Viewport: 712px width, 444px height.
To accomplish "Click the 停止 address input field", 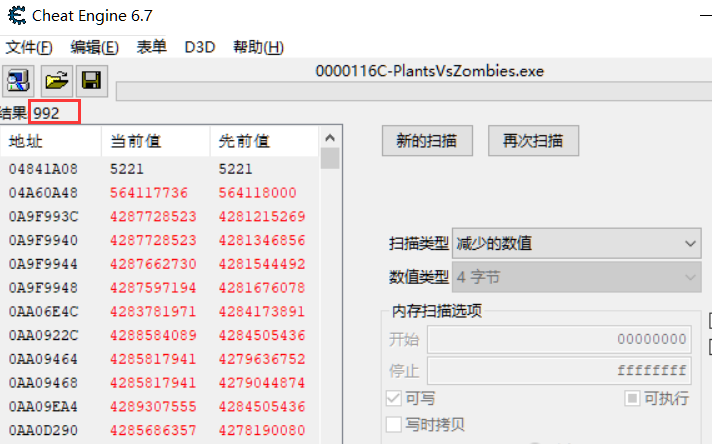I will click(x=559, y=370).
